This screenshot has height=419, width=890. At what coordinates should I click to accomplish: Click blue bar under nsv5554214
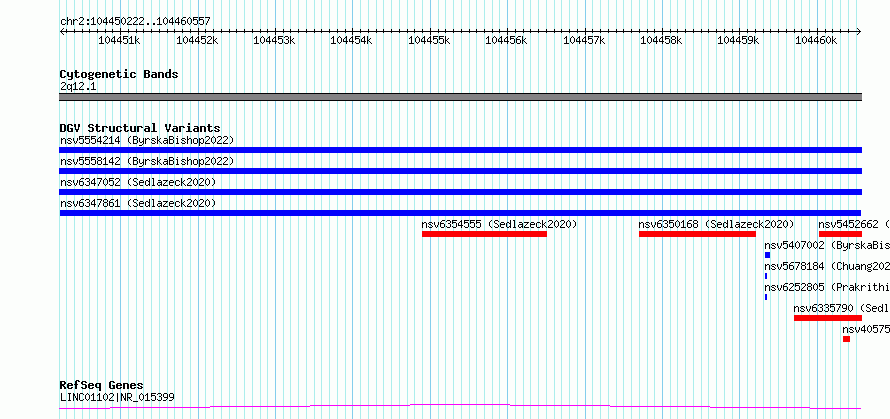point(460,150)
